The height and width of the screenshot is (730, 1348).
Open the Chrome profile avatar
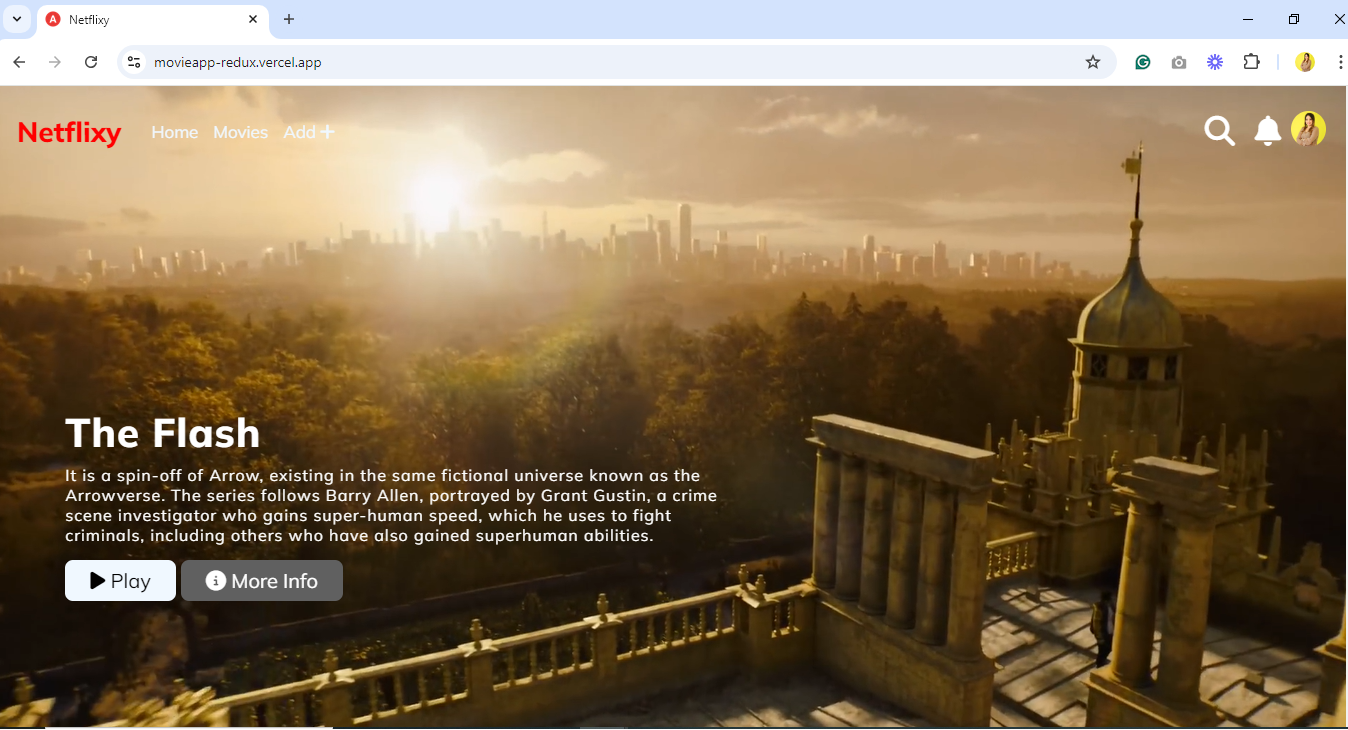[1305, 62]
